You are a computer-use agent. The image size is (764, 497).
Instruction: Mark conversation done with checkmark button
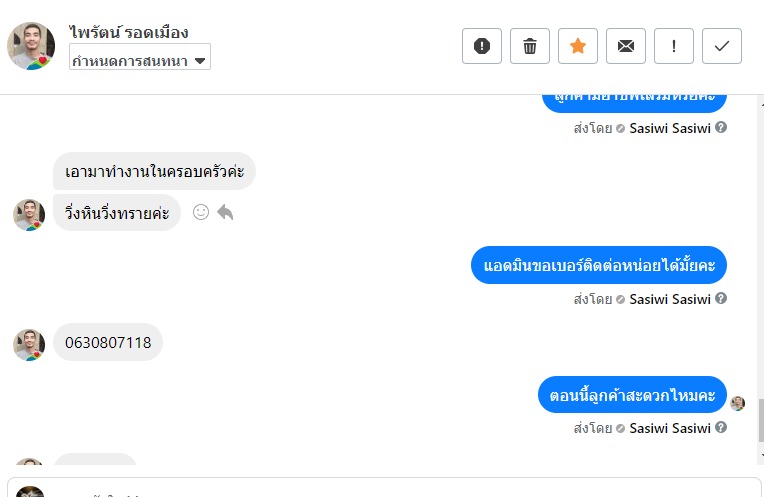(x=722, y=46)
